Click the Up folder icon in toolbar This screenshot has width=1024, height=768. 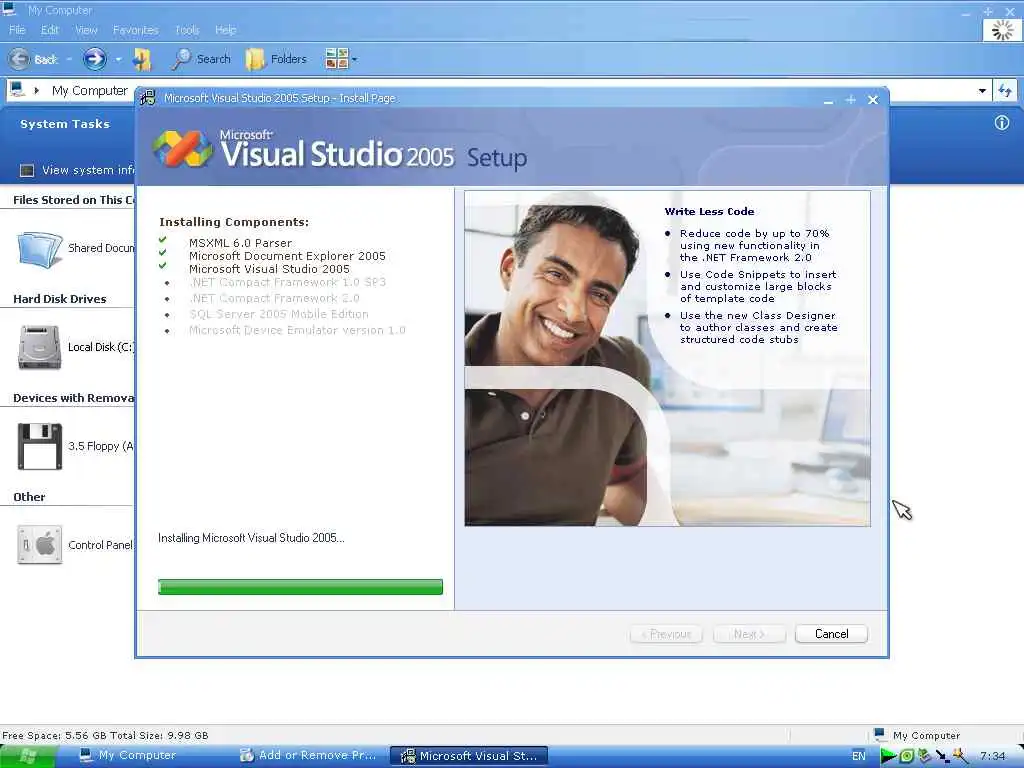(142, 59)
